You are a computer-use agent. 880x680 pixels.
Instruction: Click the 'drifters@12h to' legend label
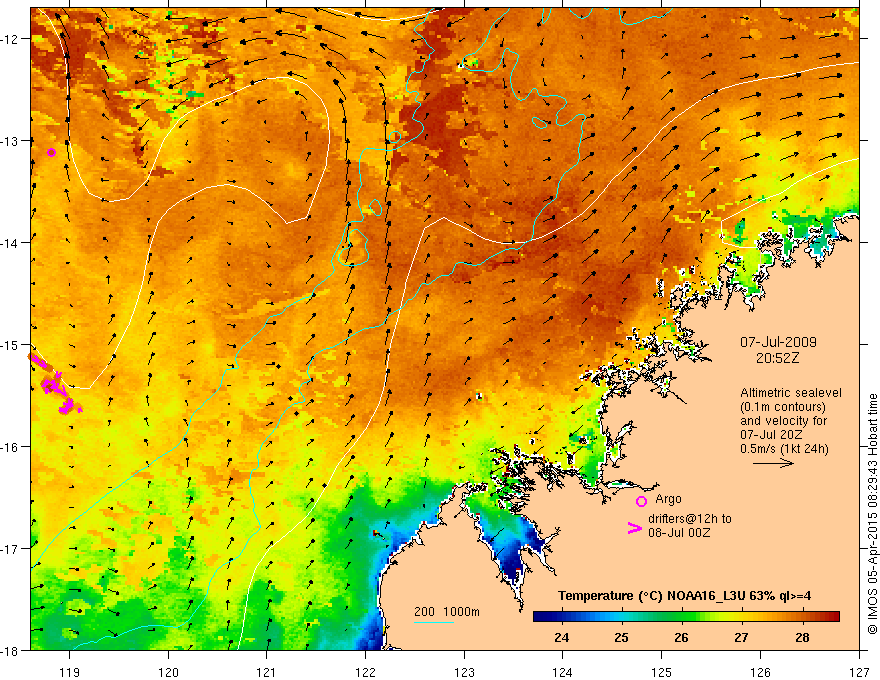click(x=690, y=518)
